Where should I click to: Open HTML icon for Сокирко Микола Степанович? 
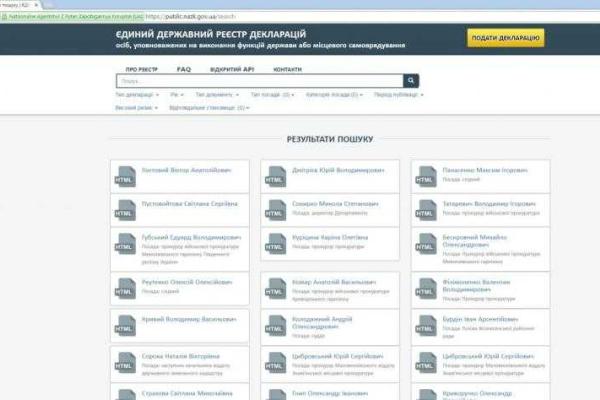click(x=276, y=210)
